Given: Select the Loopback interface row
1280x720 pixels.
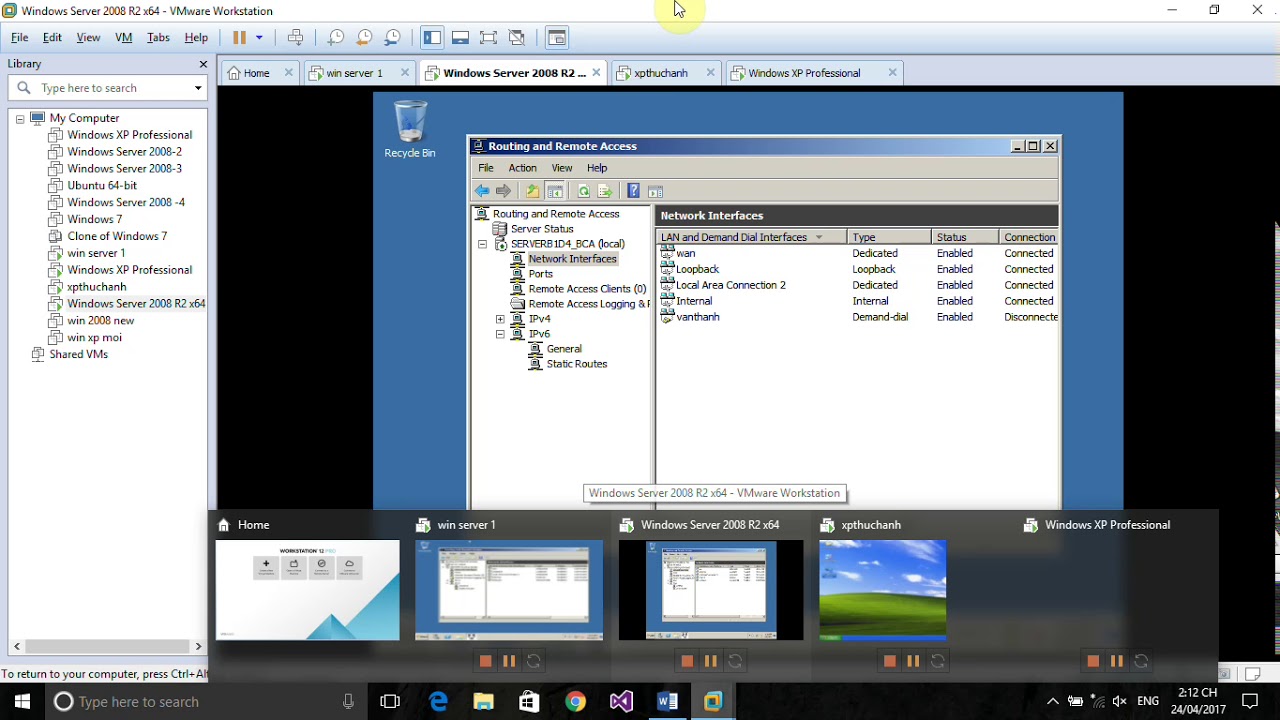Looking at the screenshot, I should tap(858, 269).
